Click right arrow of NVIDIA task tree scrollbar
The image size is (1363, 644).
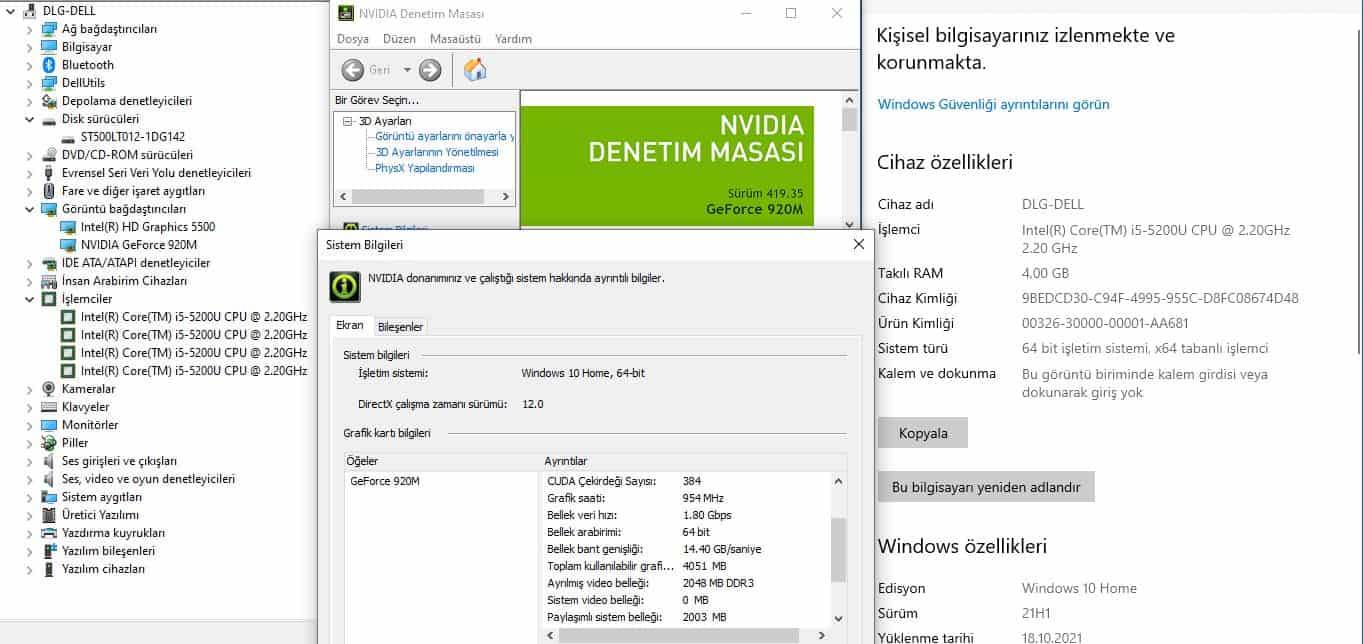(x=507, y=197)
